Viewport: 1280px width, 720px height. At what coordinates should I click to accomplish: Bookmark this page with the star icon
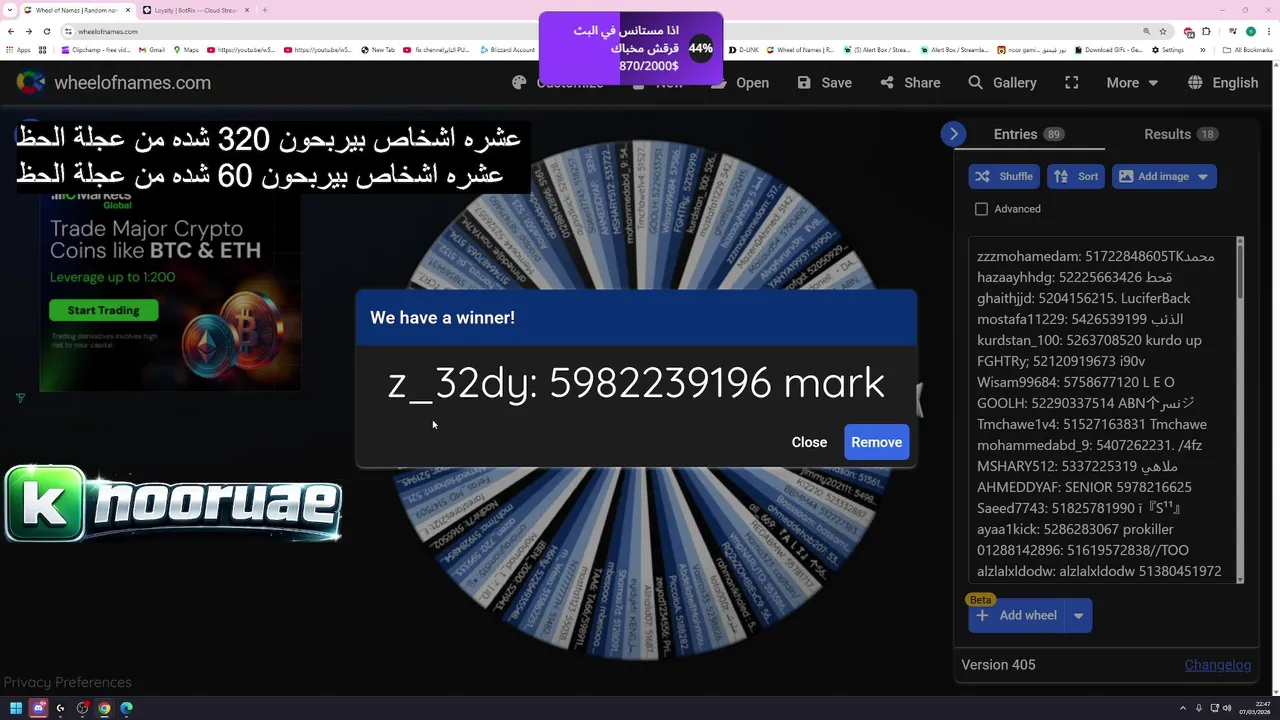(1163, 31)
